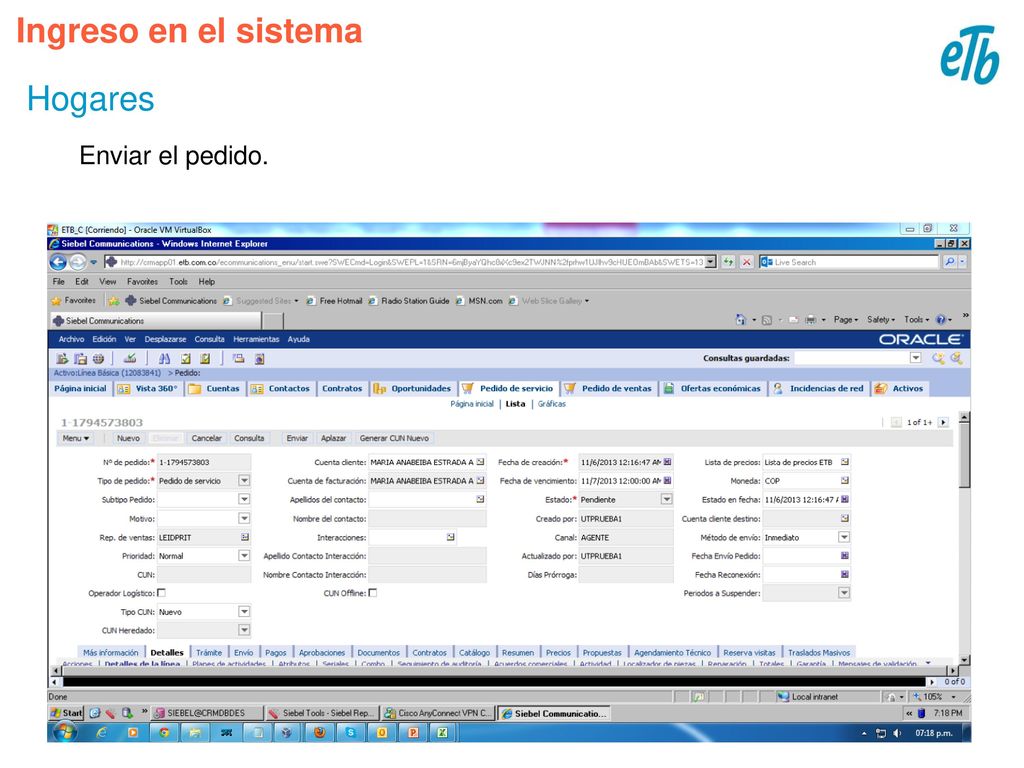The height and width of the screenshot is (768, 1024).
Task: Expand the Subtipo Pedido dropdown
Action: (244, 500)
